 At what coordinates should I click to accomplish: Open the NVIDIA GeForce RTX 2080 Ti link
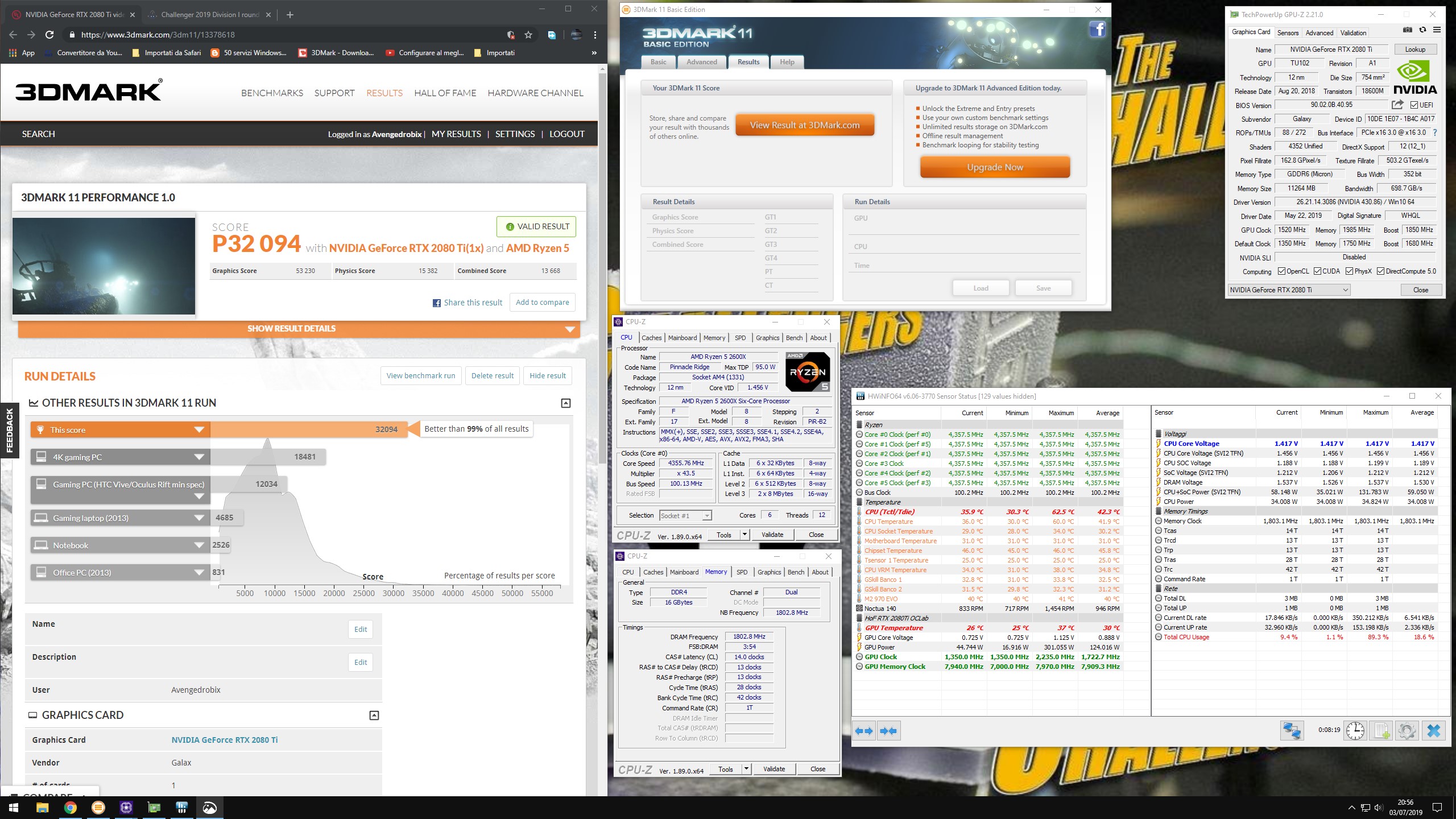click(225, 740)
